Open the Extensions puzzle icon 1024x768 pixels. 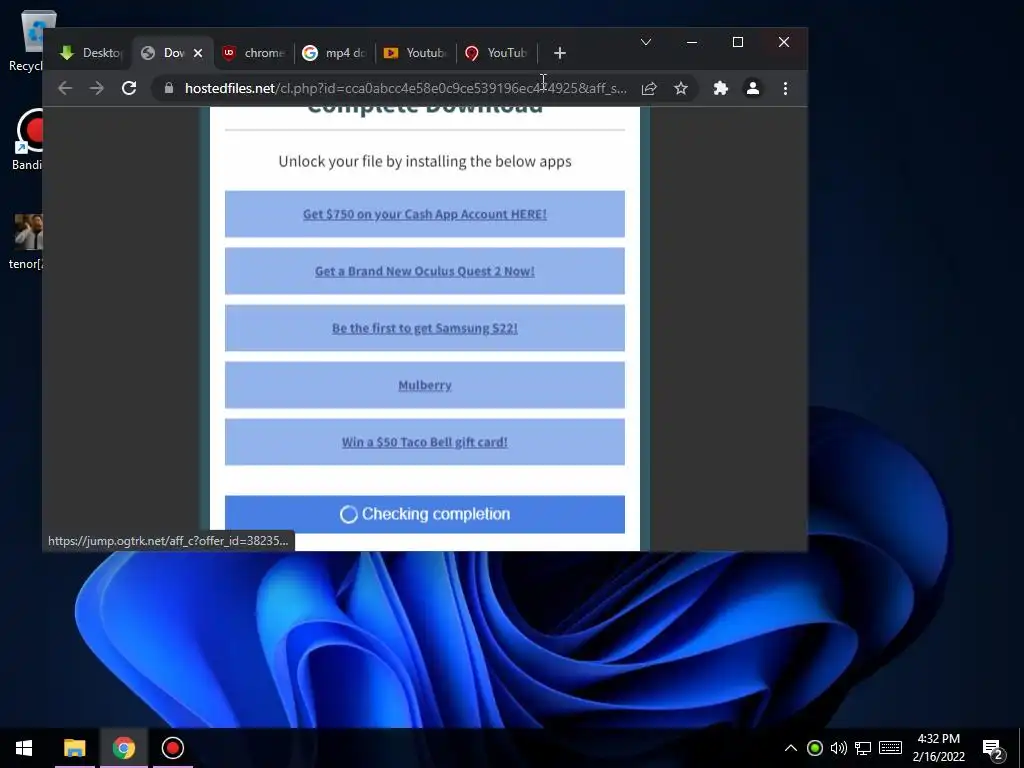pos(720,88)
